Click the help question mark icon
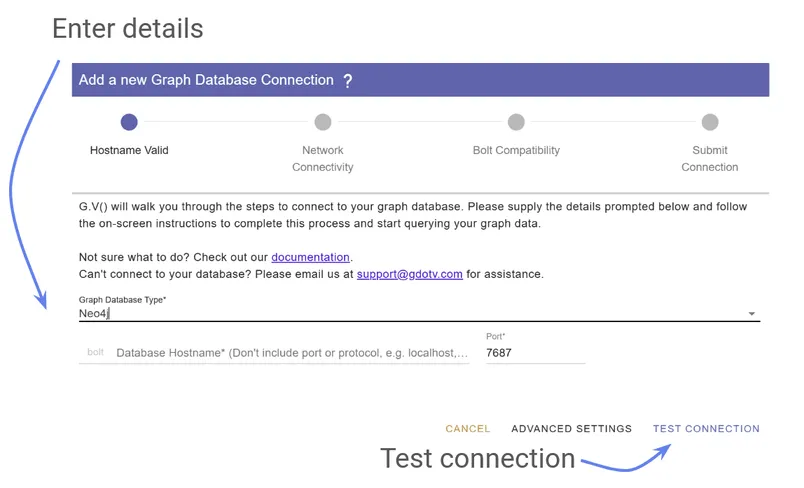The height and width of the screenshot is (488, 804). pos(348,80)
